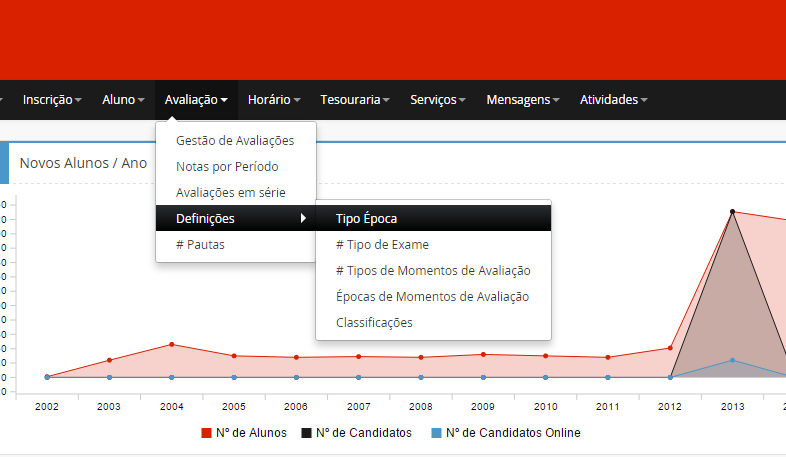This screenshot has height=457, width=786.
Task: Open the Classificações submenu item
Action: tap(374, 323)
